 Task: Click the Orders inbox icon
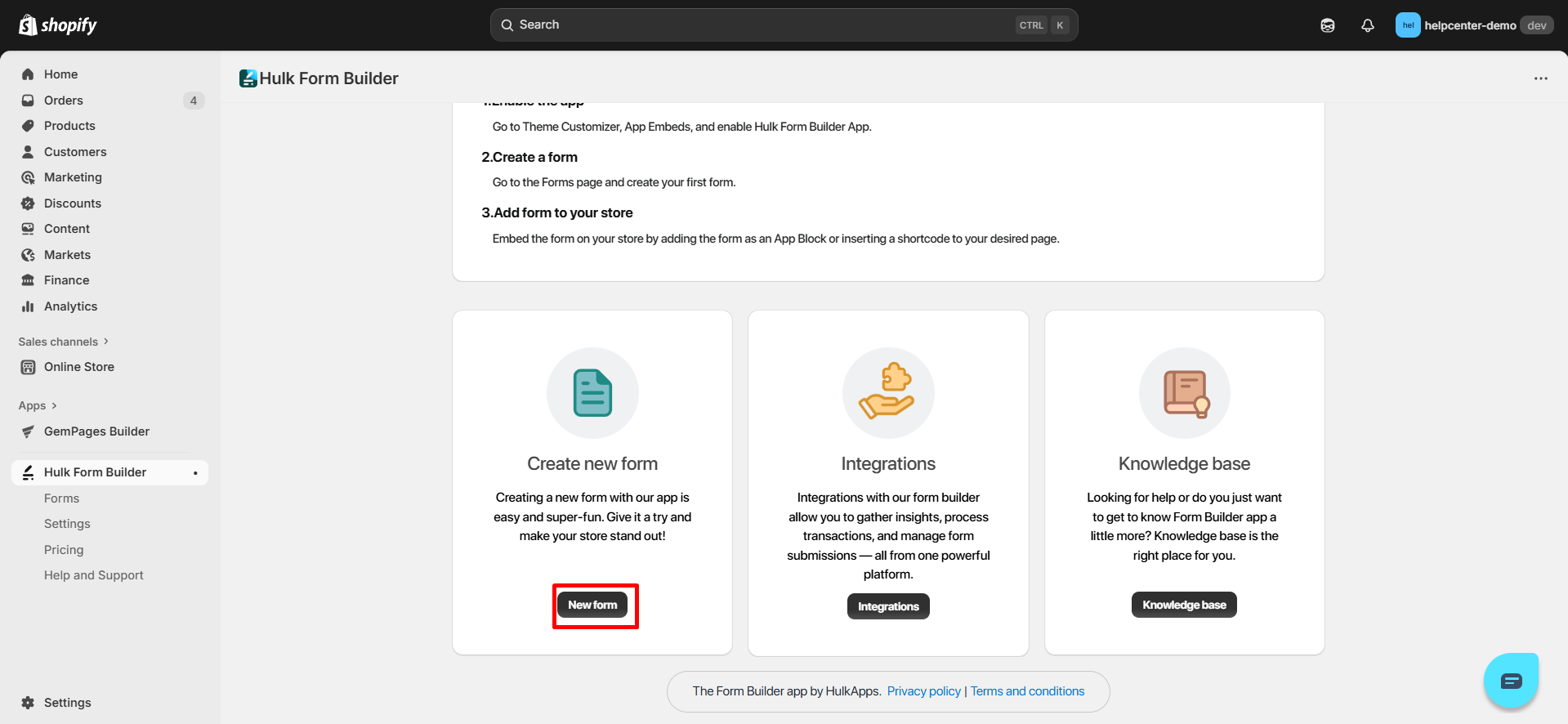[x=28, y=101]
